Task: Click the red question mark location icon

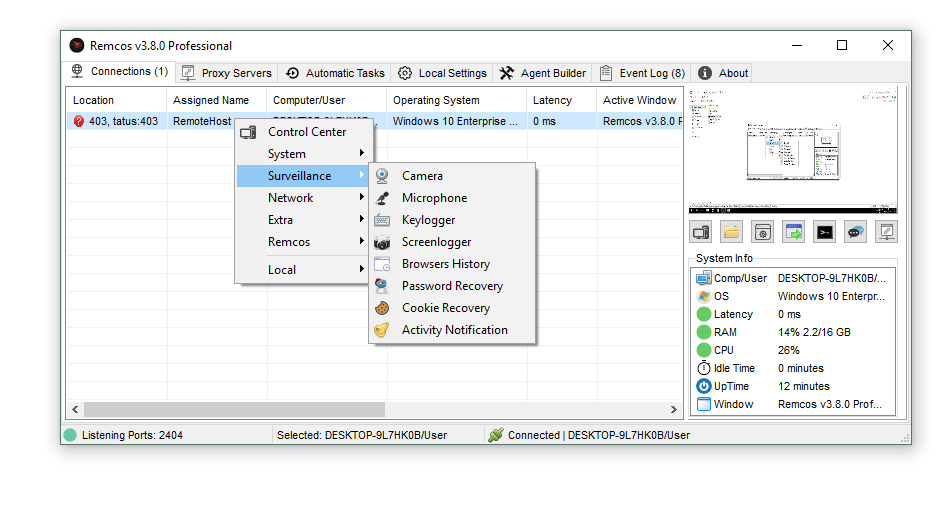Action: click(79, 122)
